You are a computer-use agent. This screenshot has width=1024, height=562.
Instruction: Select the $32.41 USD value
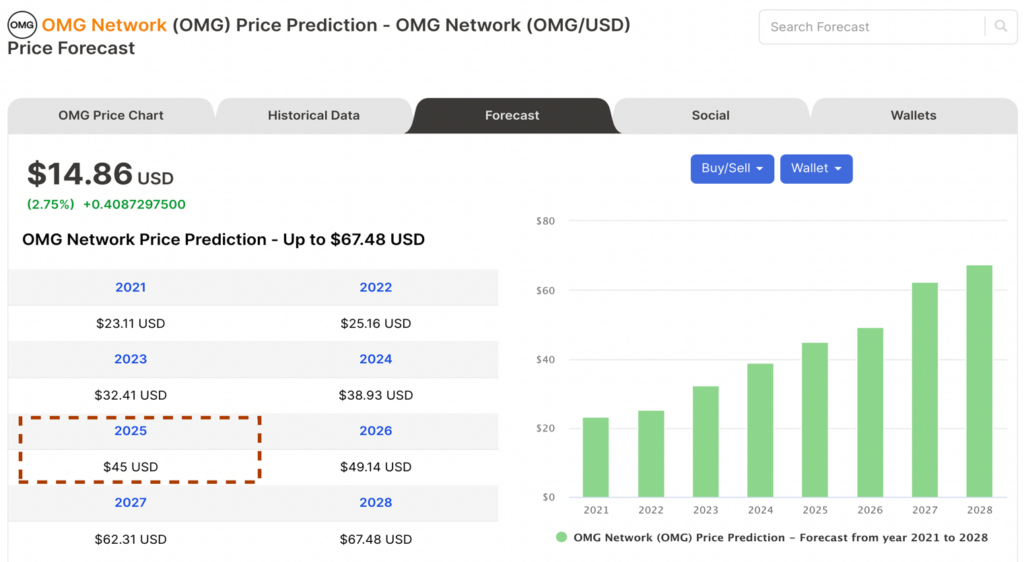tap(131, 395)
